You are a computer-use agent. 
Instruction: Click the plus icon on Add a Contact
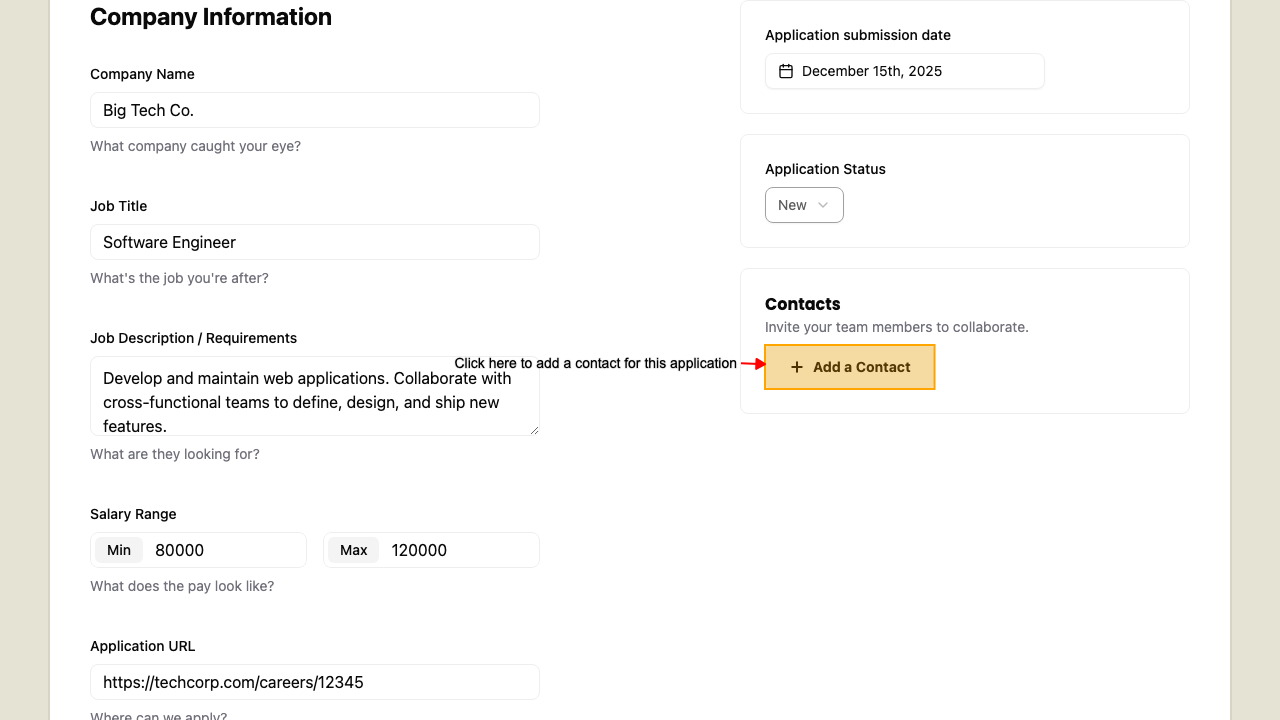pos(797,367)
